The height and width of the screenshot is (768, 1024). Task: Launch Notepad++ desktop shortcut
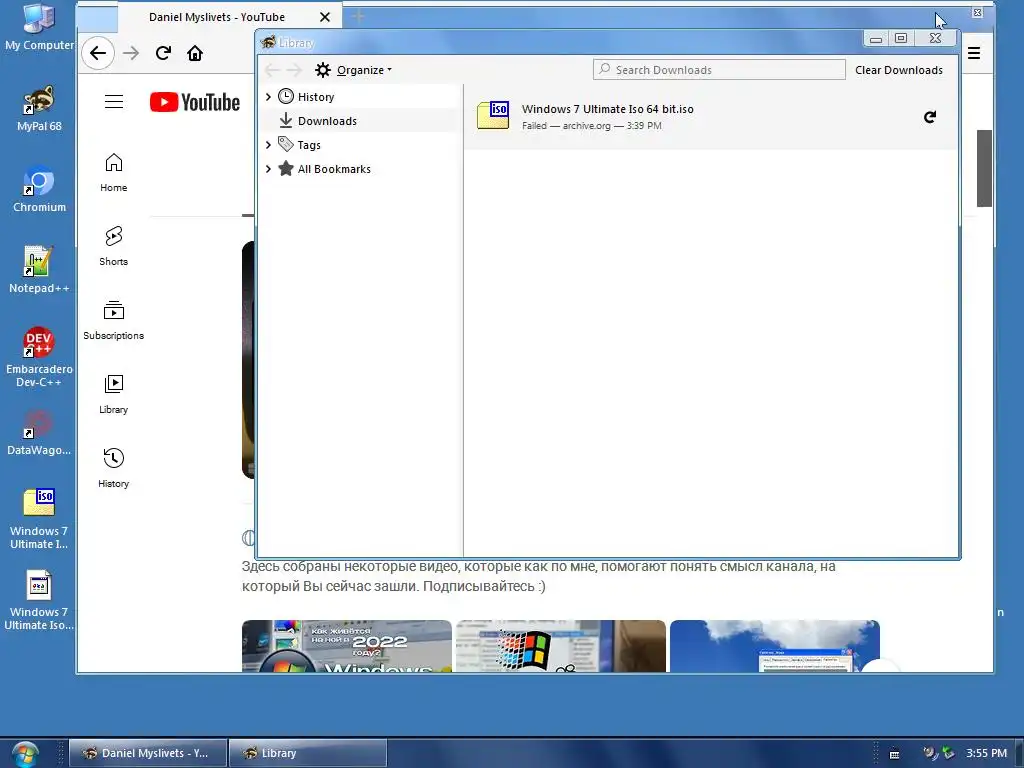[x=39, y=270]
